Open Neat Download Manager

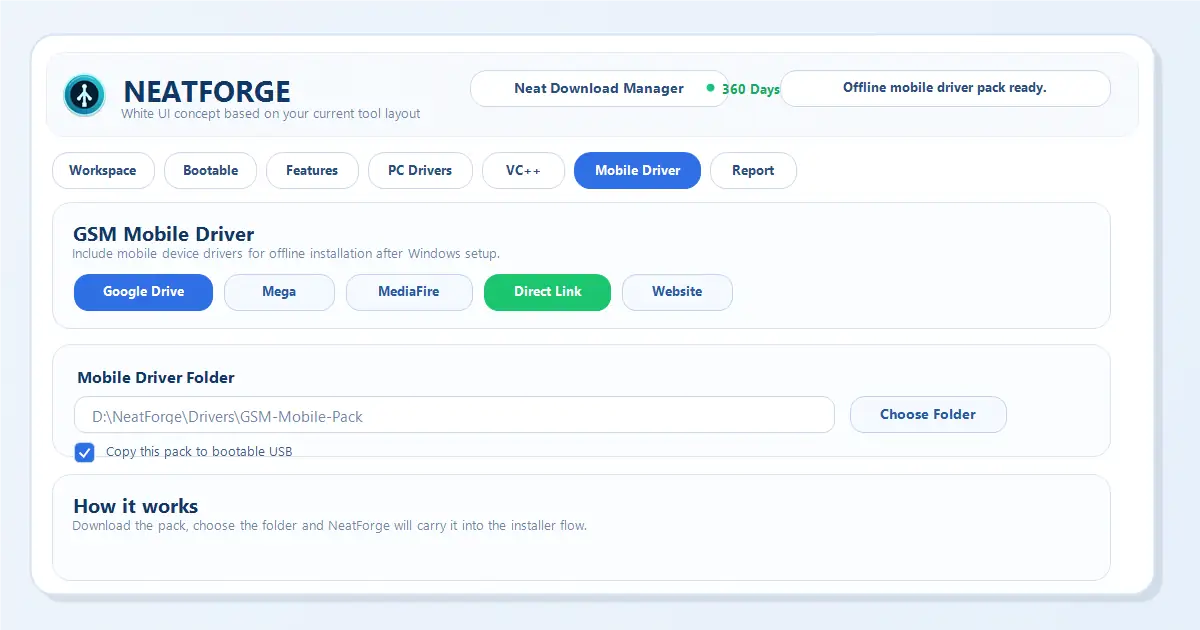[x=598, y=88]
